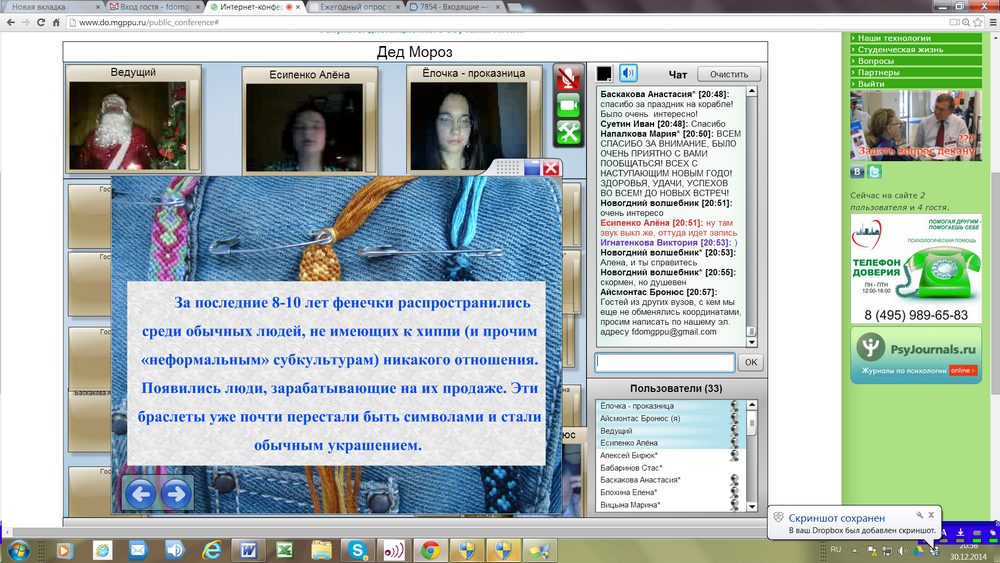Image resolution: width=1000 pixels, height=563 pixels.
Task: Open Студенческая жизнь sidebar menu item
Action: point(916,49)
